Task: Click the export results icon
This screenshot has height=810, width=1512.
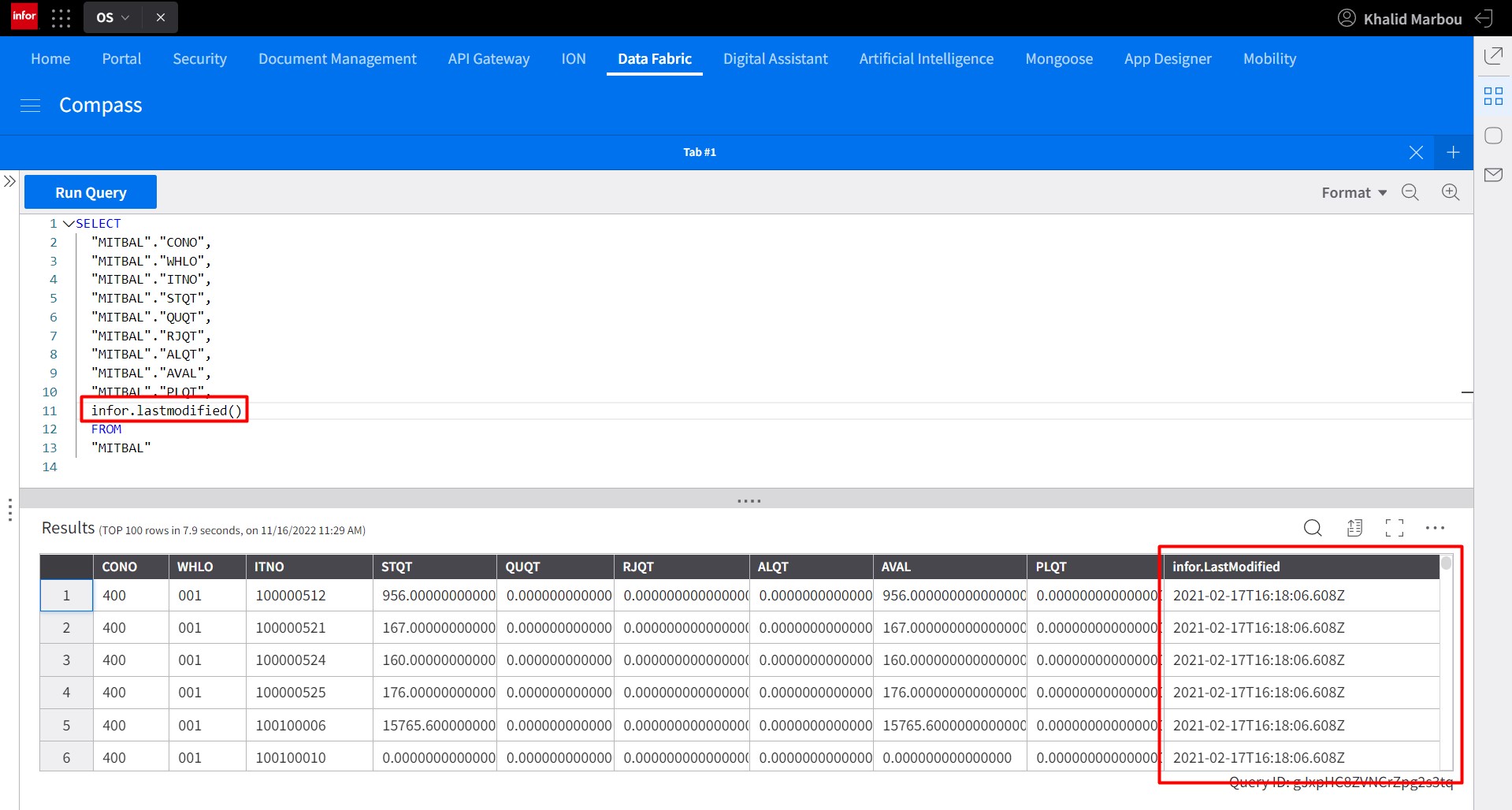Action: click(x=1354, y=528)
